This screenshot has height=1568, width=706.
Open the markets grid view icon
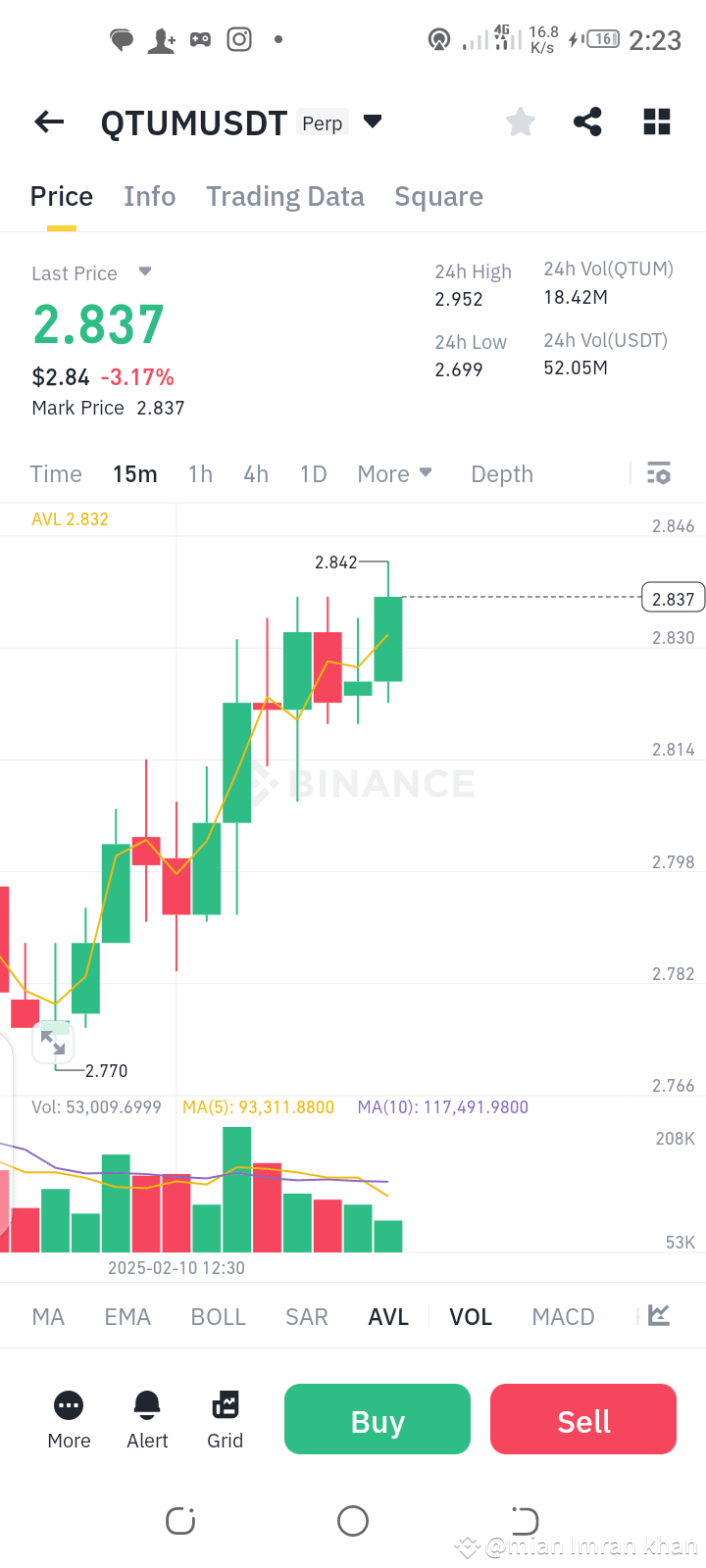coord(655,122)
